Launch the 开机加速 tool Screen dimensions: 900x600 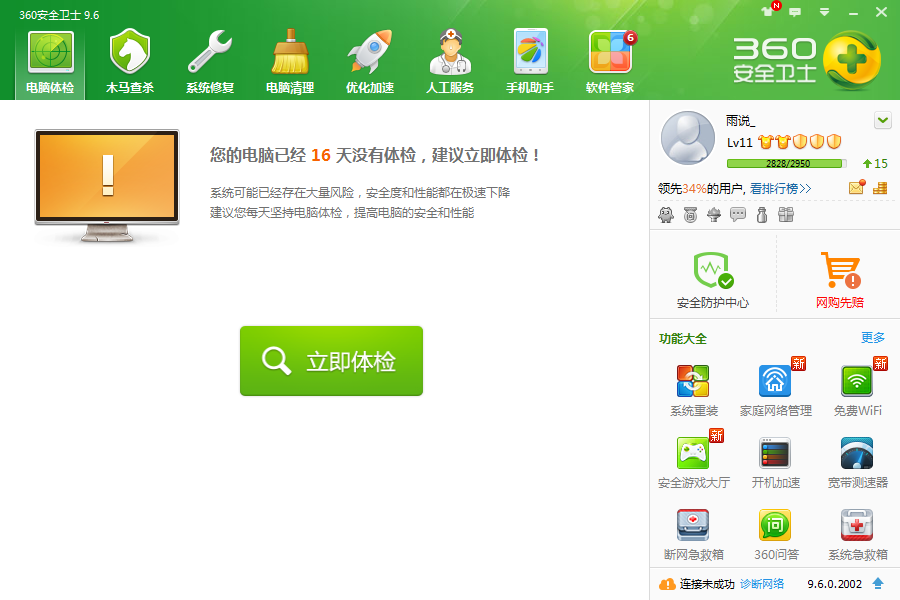(775, 462)
